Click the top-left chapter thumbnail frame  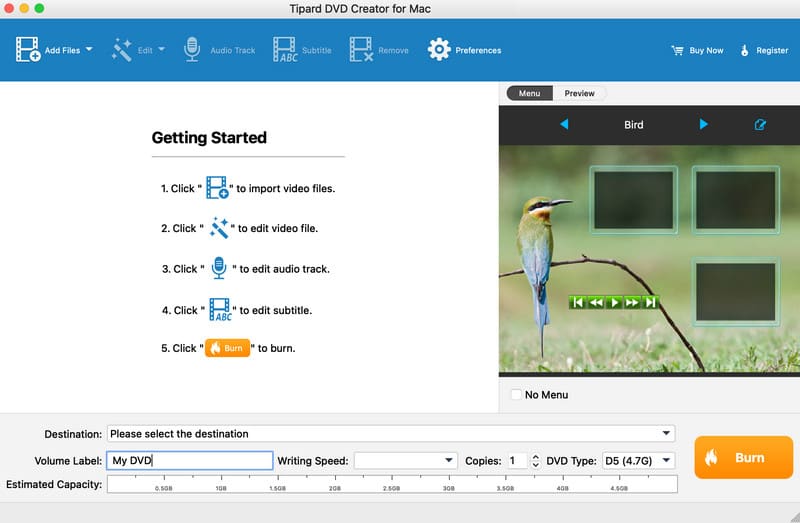coord(634,200)
